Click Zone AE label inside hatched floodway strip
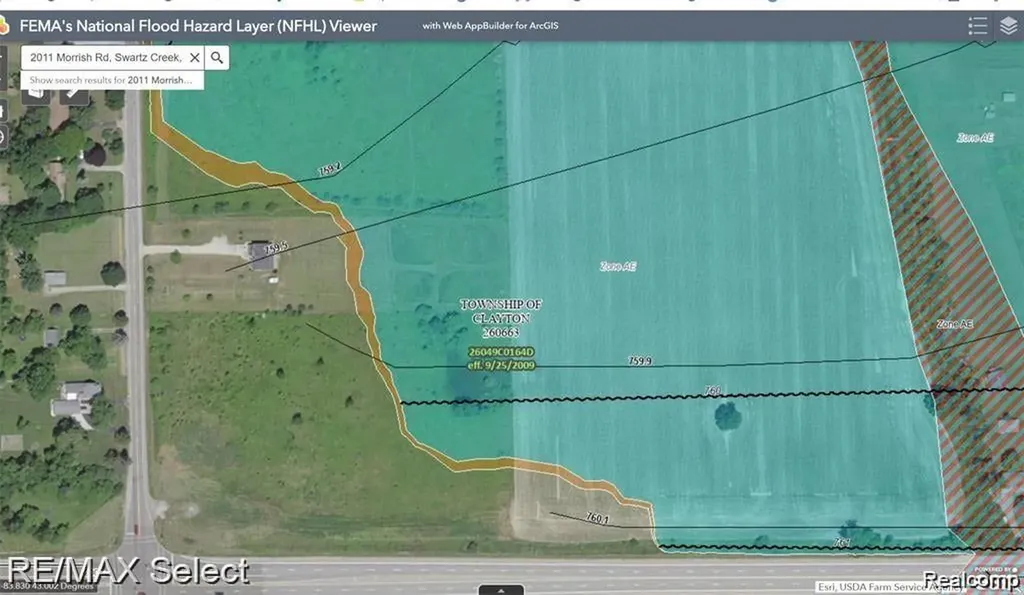 pos(954,324)
